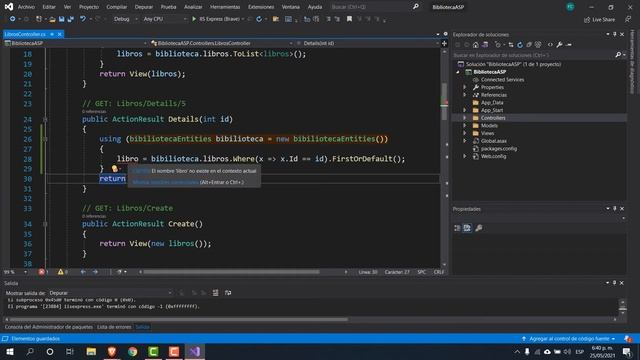
Task: Expand the Properties node
Action: pos(464,87)
